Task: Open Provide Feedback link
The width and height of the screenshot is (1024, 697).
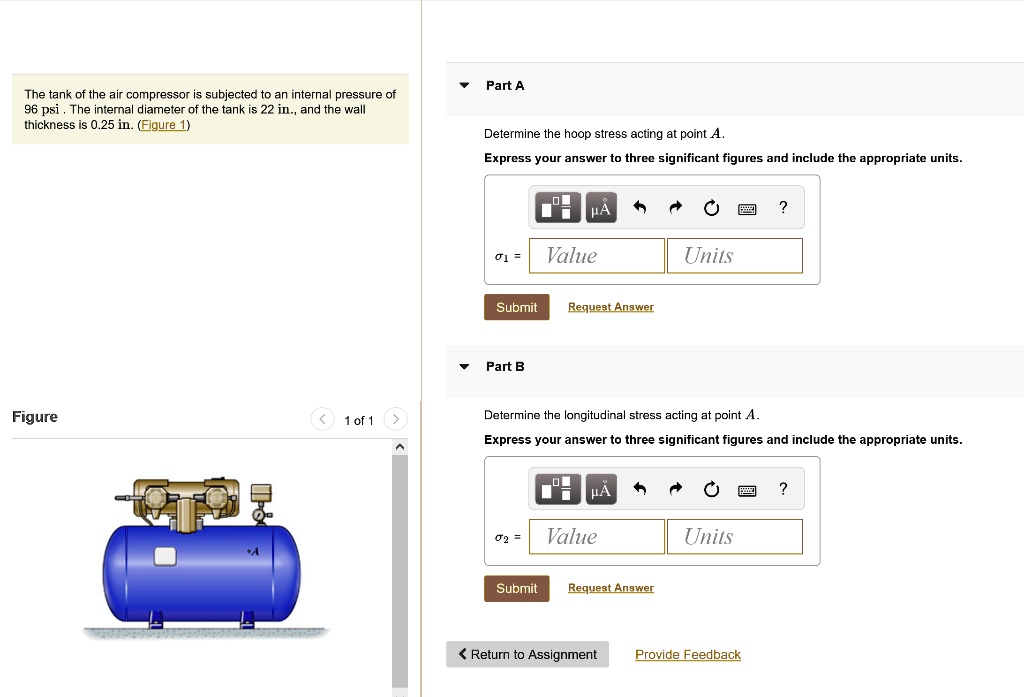Action: pos(688,655)
